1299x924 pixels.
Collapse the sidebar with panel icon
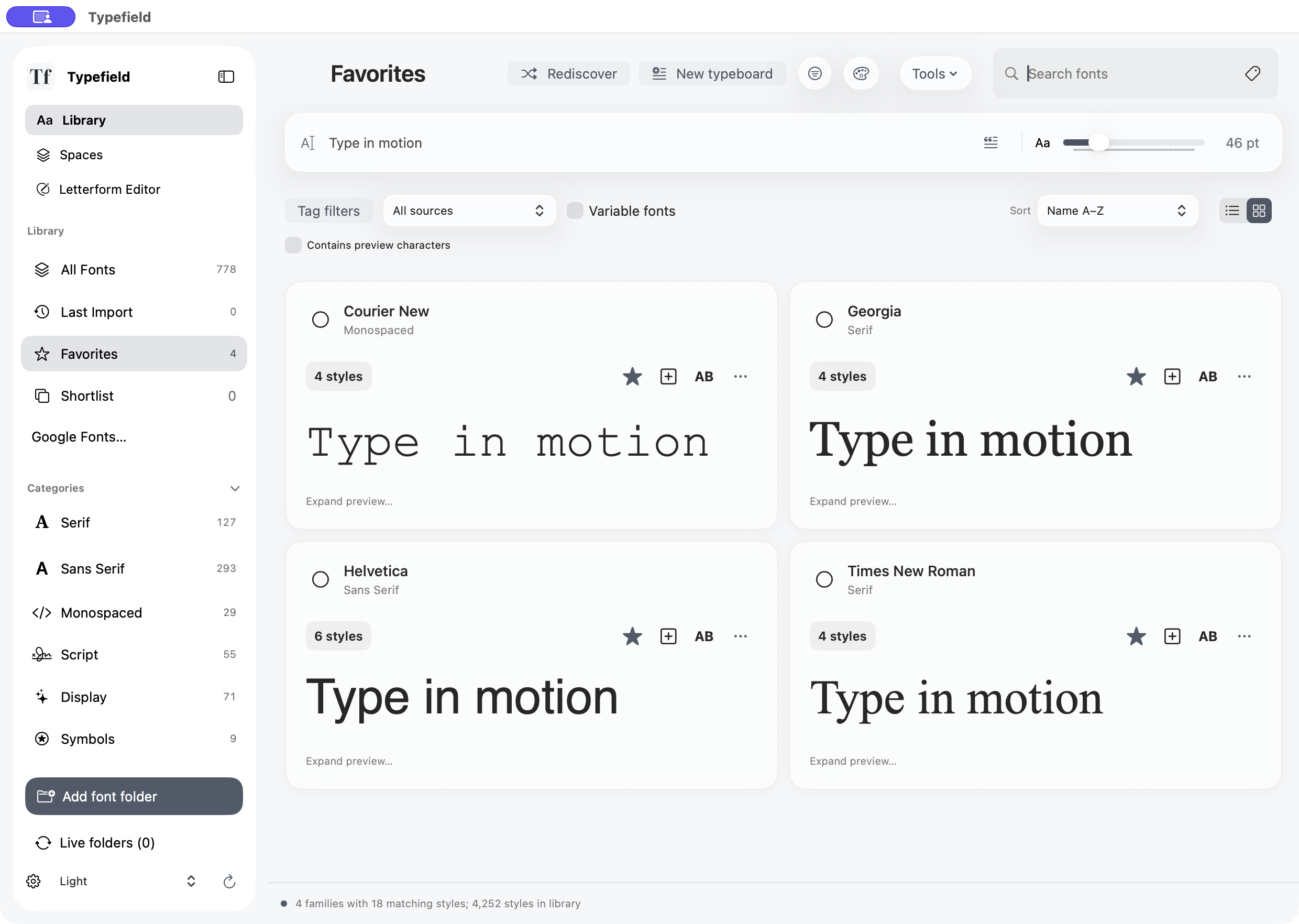click(226, 76)
